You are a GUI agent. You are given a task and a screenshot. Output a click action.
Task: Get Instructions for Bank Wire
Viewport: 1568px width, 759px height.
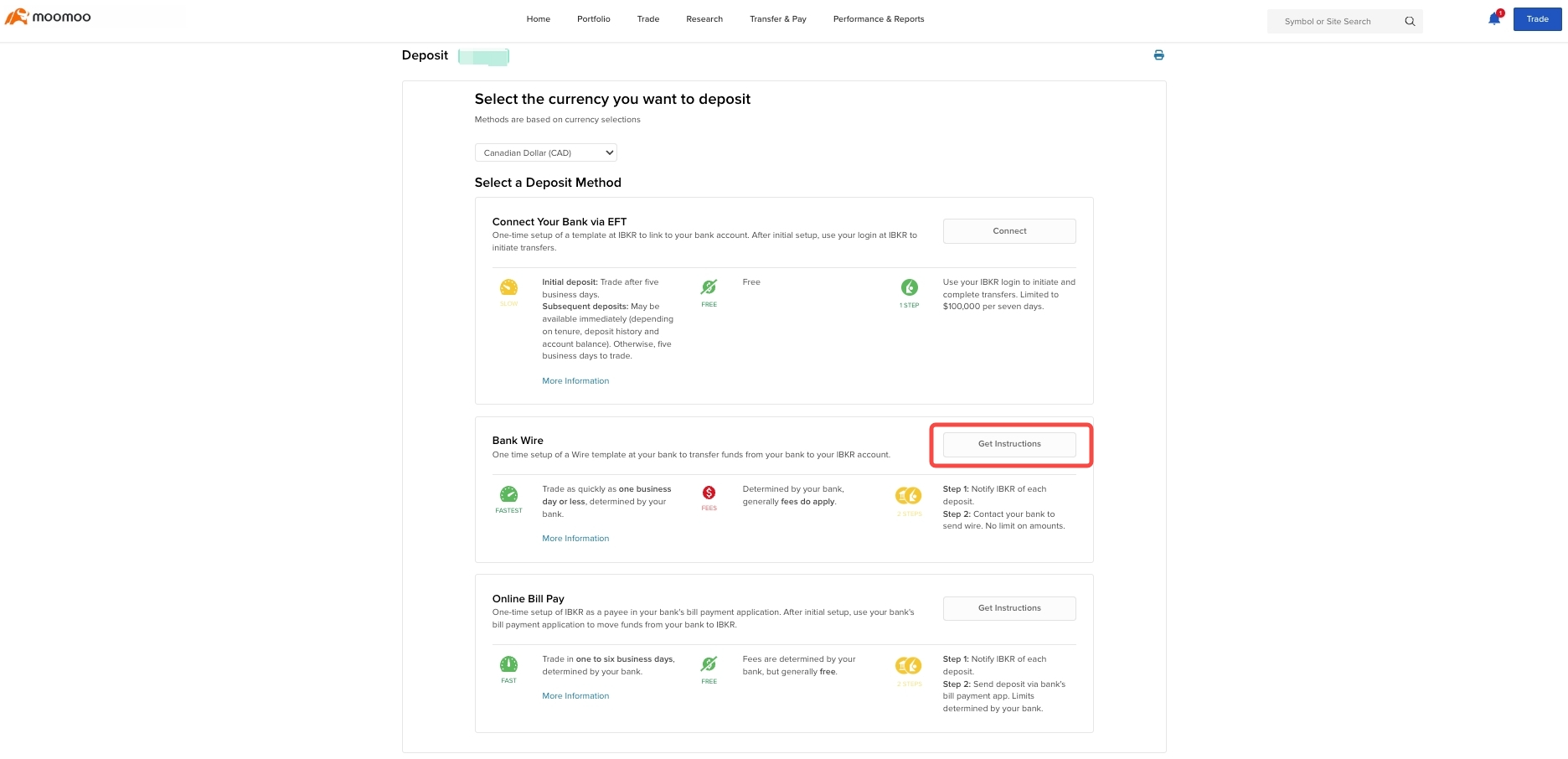coord(1009,444)
